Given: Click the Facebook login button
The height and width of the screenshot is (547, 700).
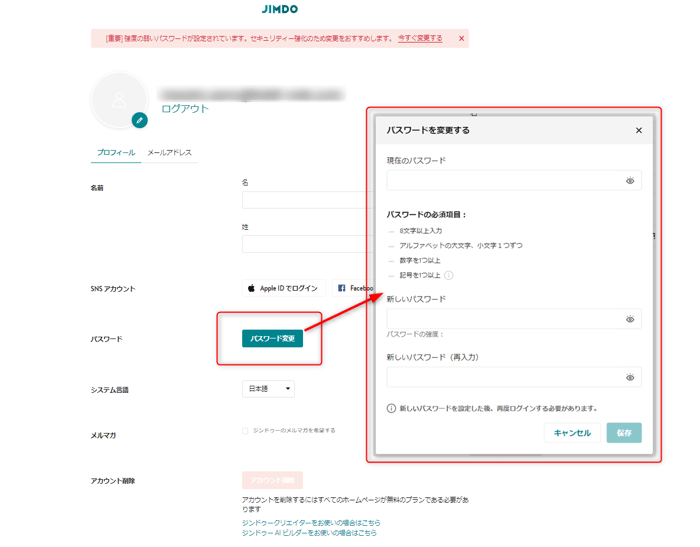Looking at the screenshot, I should tap(353, 288).
